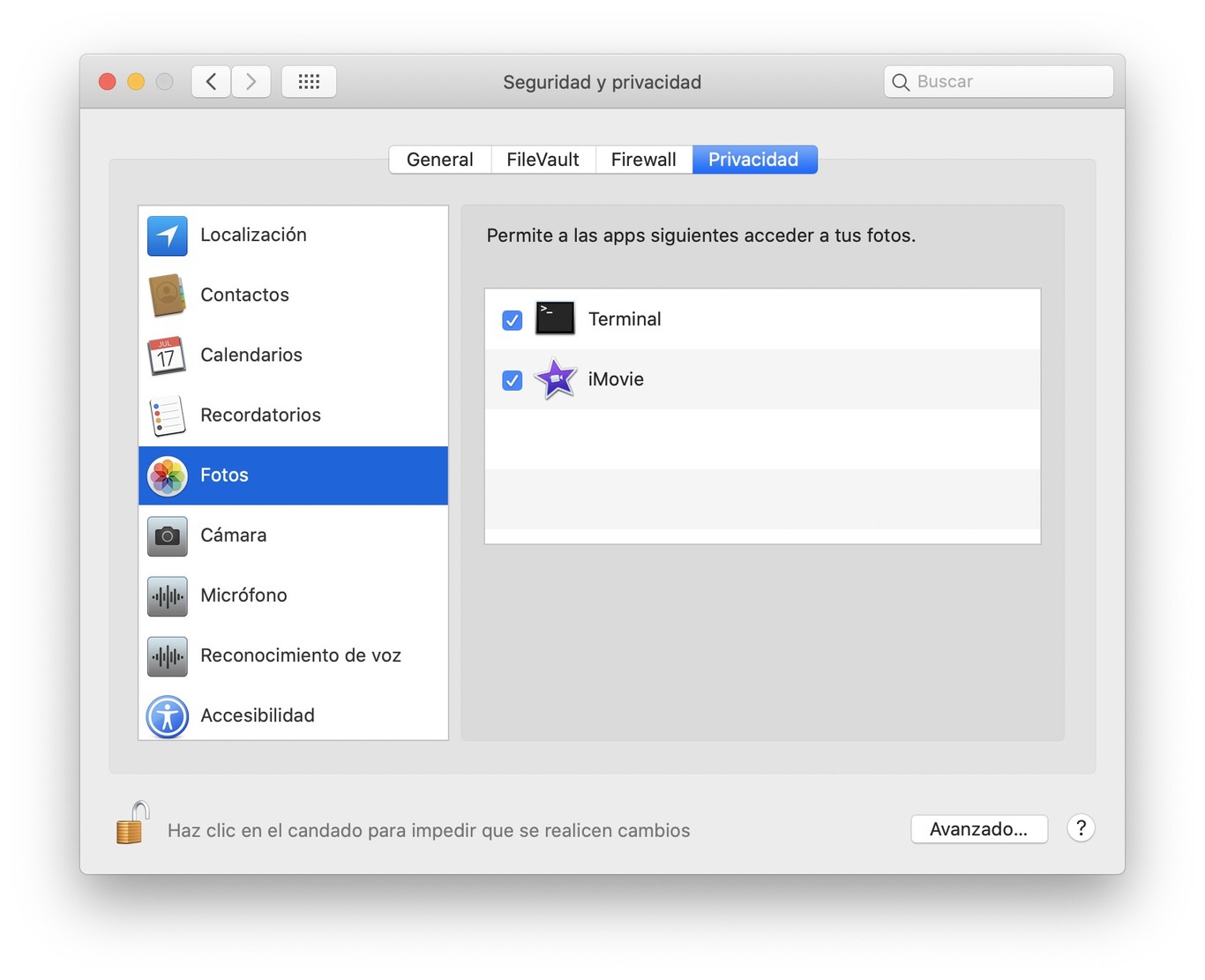Go back with the left chevron button
This screenshot has width=1205, height=980.
pos(212,82)
